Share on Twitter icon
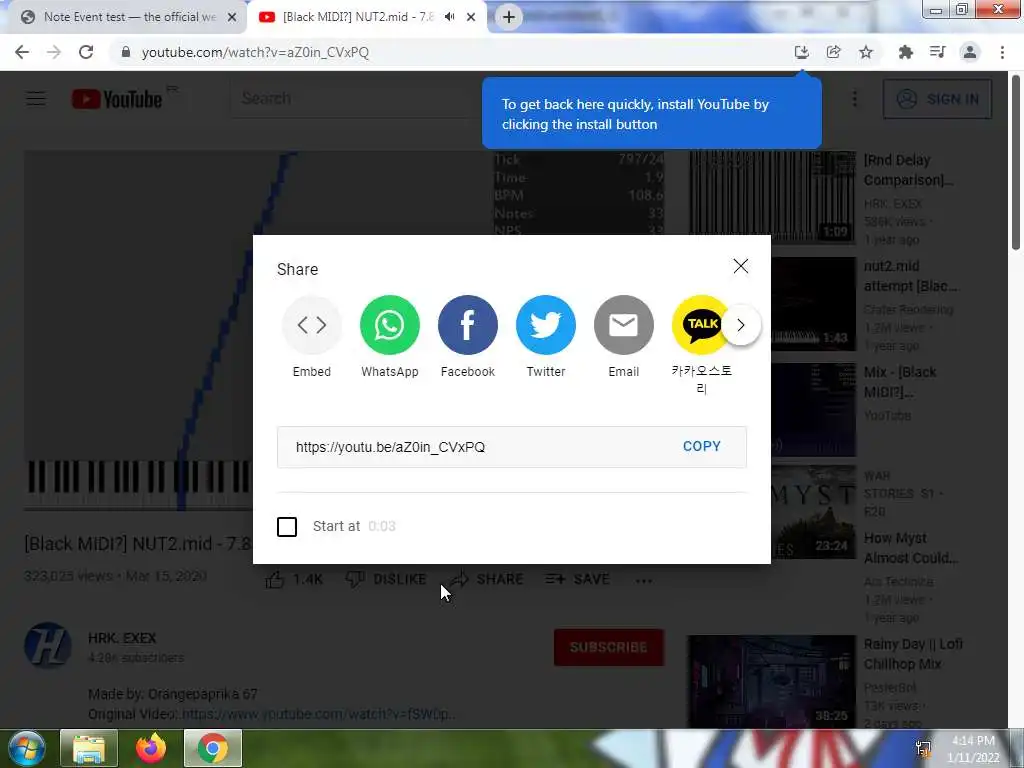Screen dimensions: 1024x768 click(546, 325)
